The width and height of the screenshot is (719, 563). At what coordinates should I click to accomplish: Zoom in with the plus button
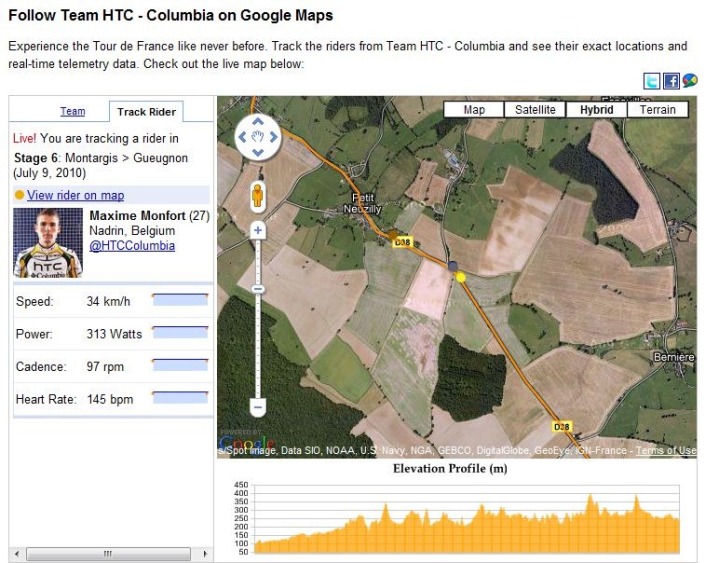pyautogui.click(x=258, y=230)
